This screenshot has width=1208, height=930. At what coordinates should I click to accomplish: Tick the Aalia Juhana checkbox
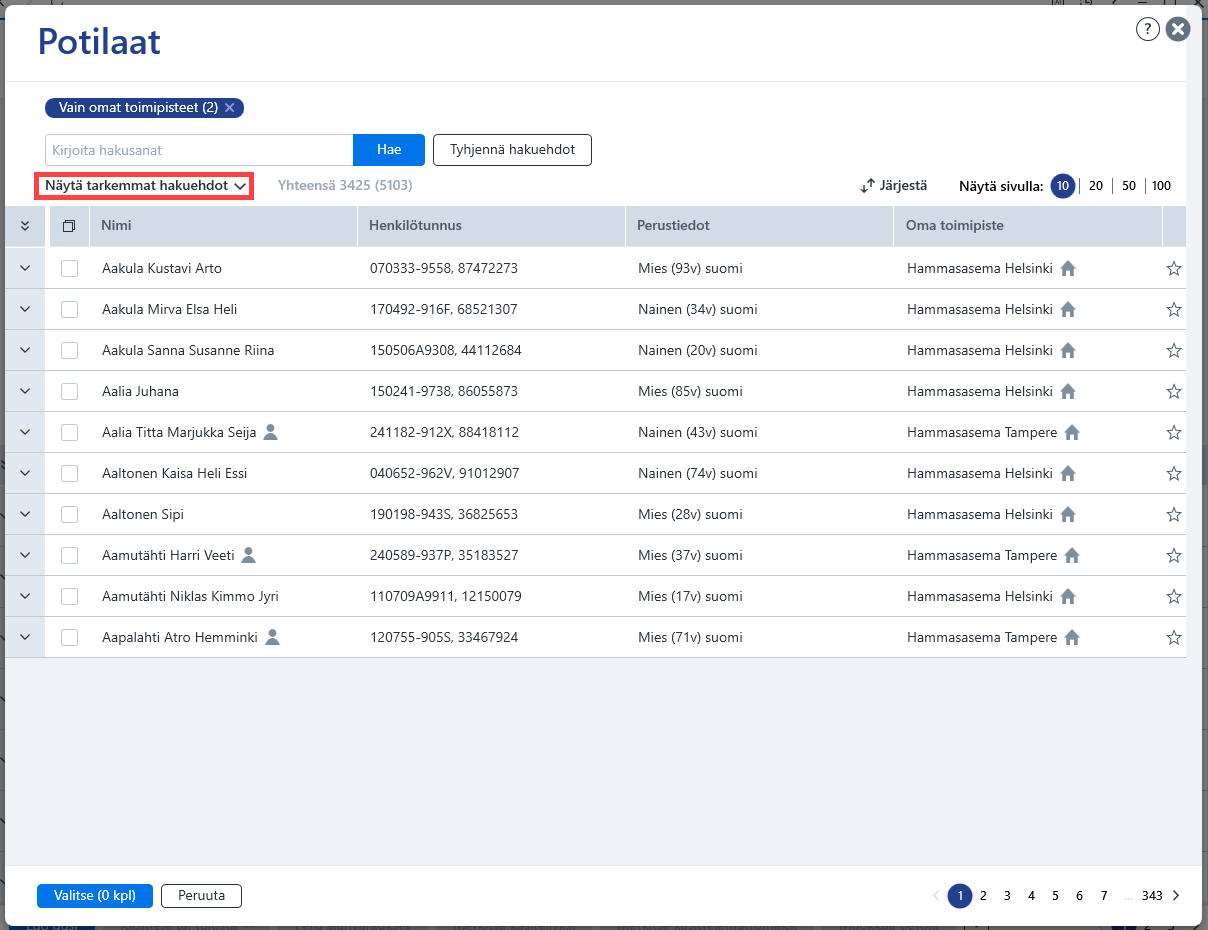[x=69, y=391]
